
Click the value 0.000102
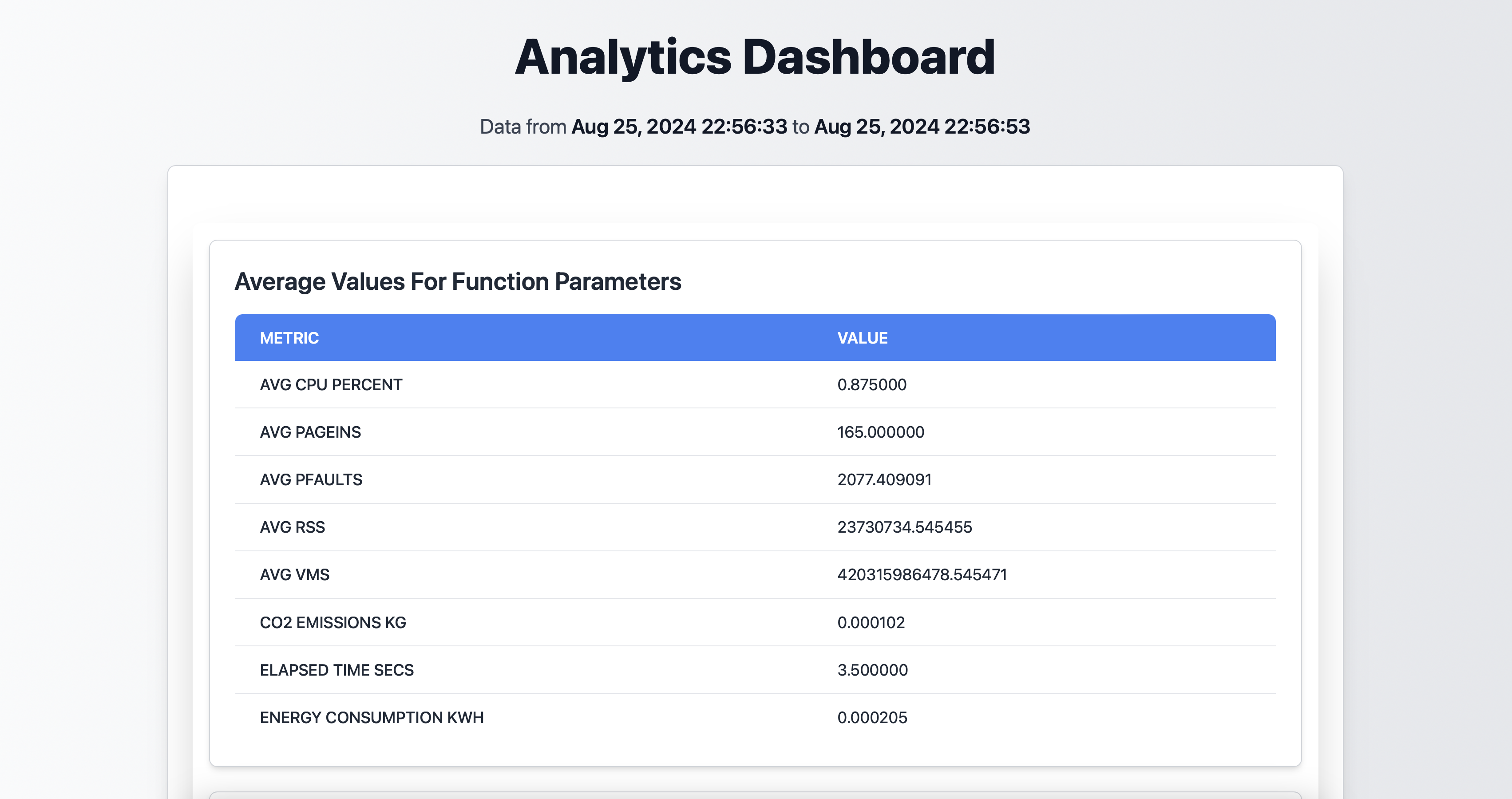tap(871, 622)
